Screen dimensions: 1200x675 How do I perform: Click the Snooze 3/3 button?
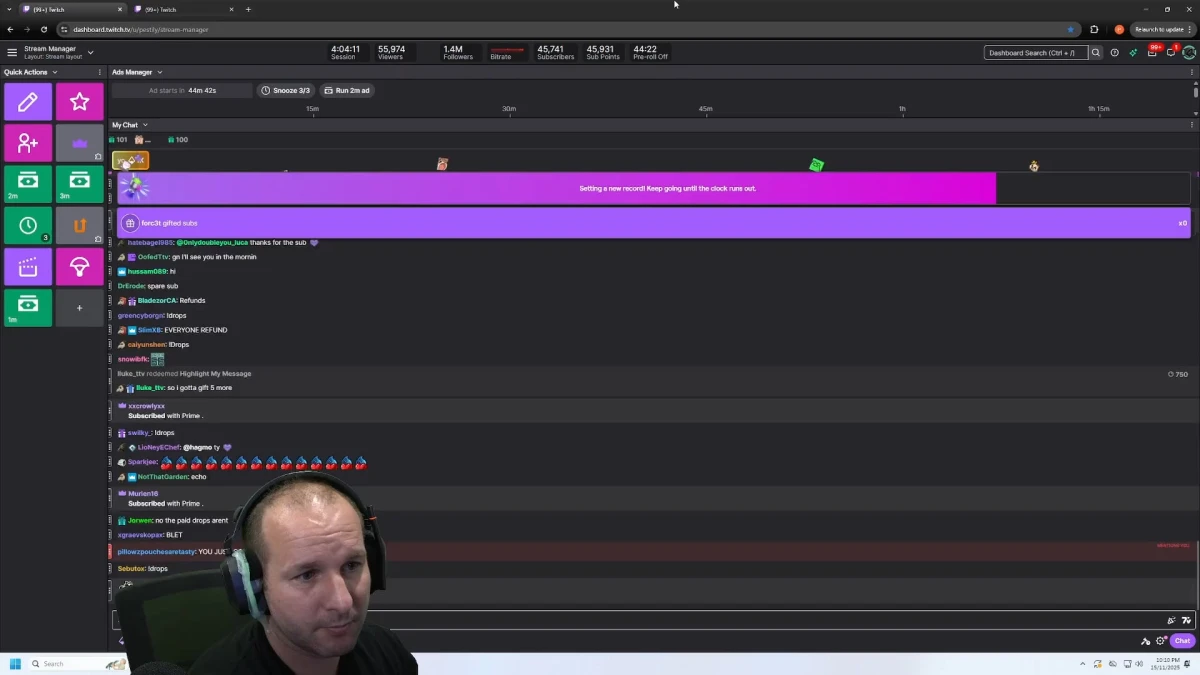[x=286, y=90]
